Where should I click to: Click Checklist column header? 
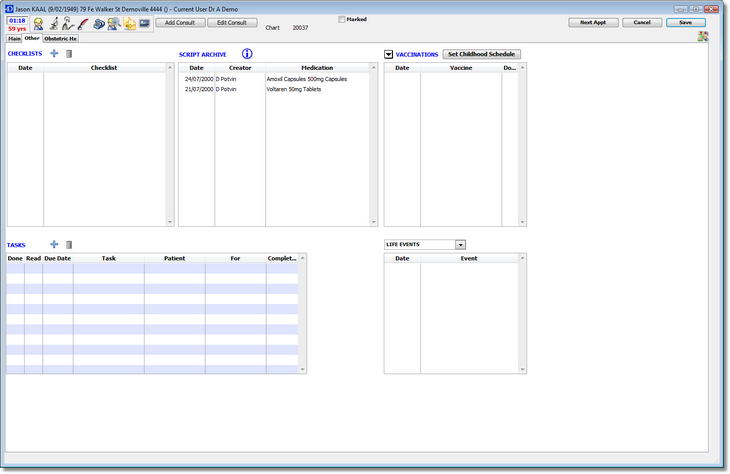point(104,68)
